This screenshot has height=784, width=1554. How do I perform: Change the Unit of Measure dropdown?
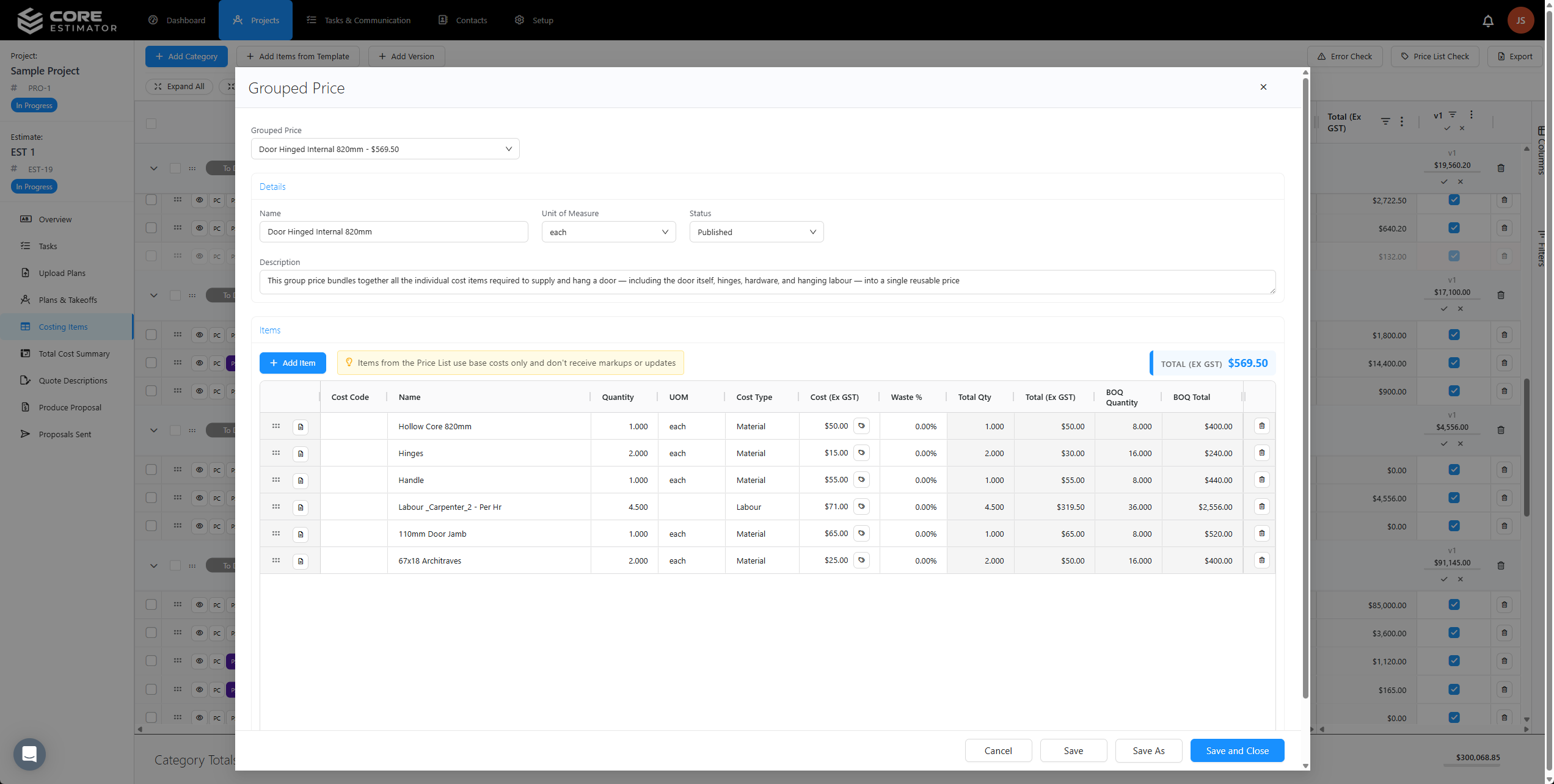[608, 232]
